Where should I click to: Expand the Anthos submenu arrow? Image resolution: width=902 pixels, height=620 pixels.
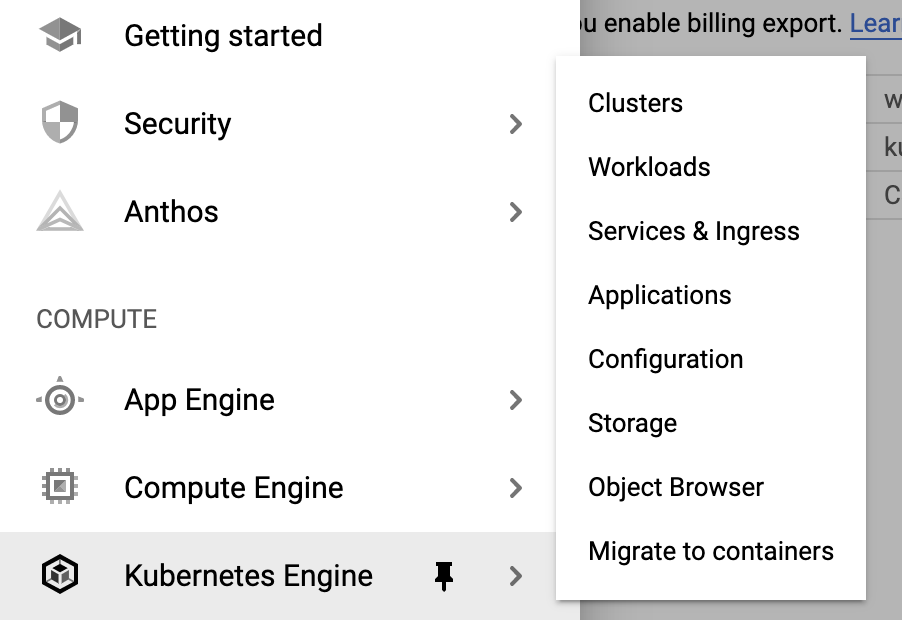tap(516, 212)
